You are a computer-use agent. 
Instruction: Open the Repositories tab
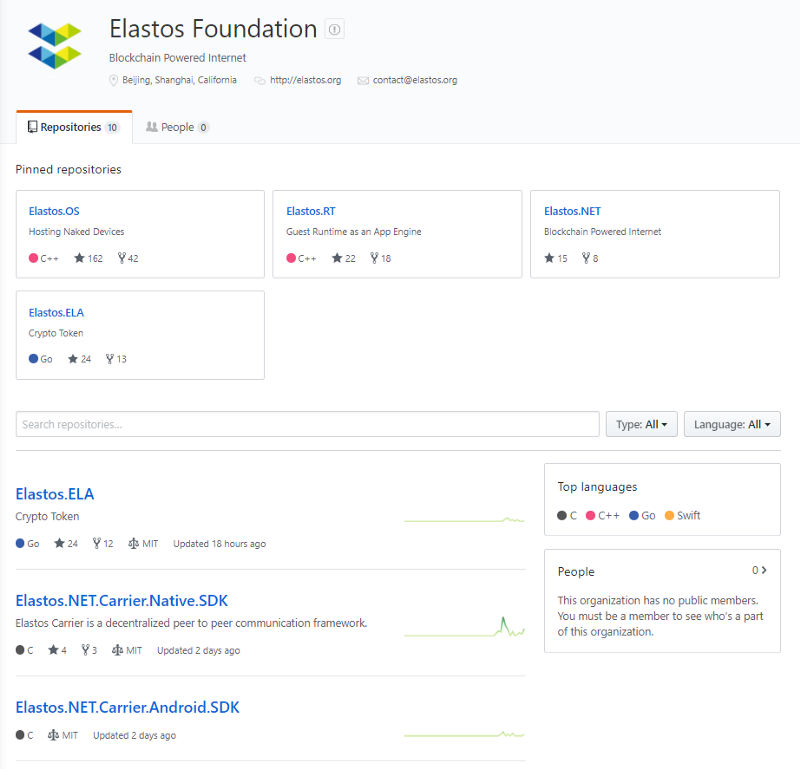tap(74, 127)
